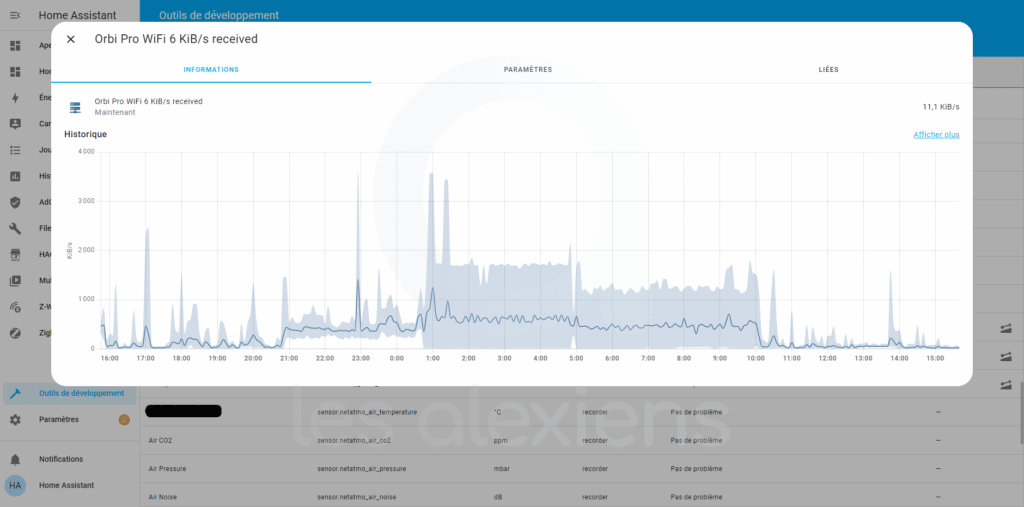The image size is (1024, 507).
Task: Click the middle adjust-sum icon in statistics table
Action: click(1006, 357)
